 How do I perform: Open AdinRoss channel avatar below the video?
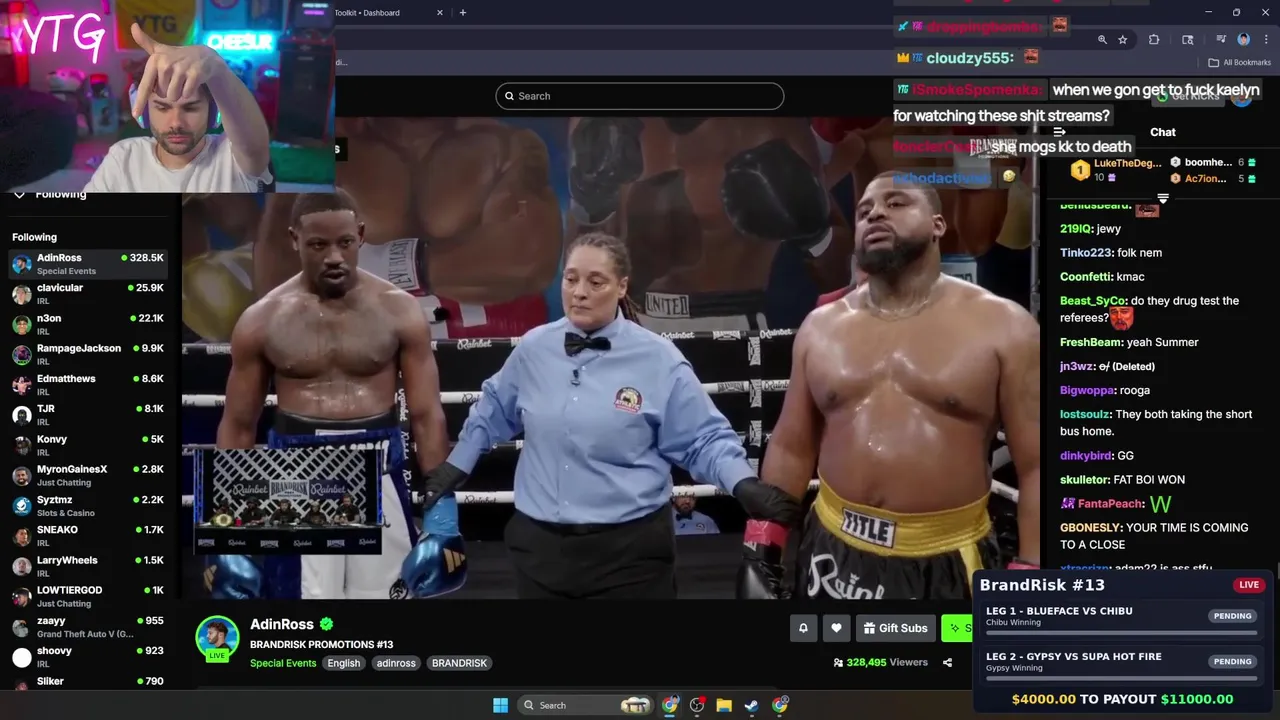pyautogui.click(x=217, y=638)
